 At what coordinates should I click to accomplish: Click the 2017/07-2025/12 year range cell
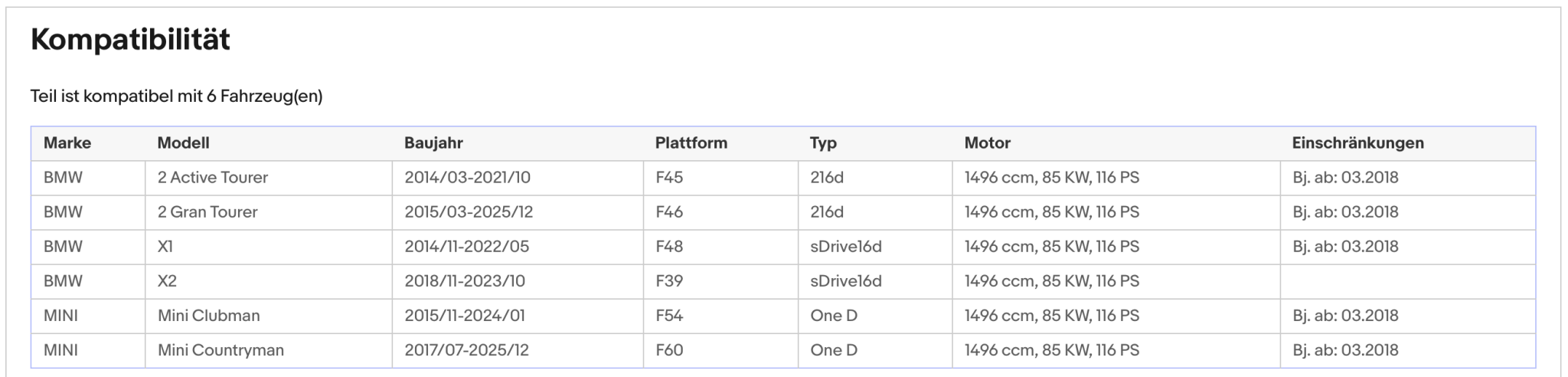pos(518,350)
